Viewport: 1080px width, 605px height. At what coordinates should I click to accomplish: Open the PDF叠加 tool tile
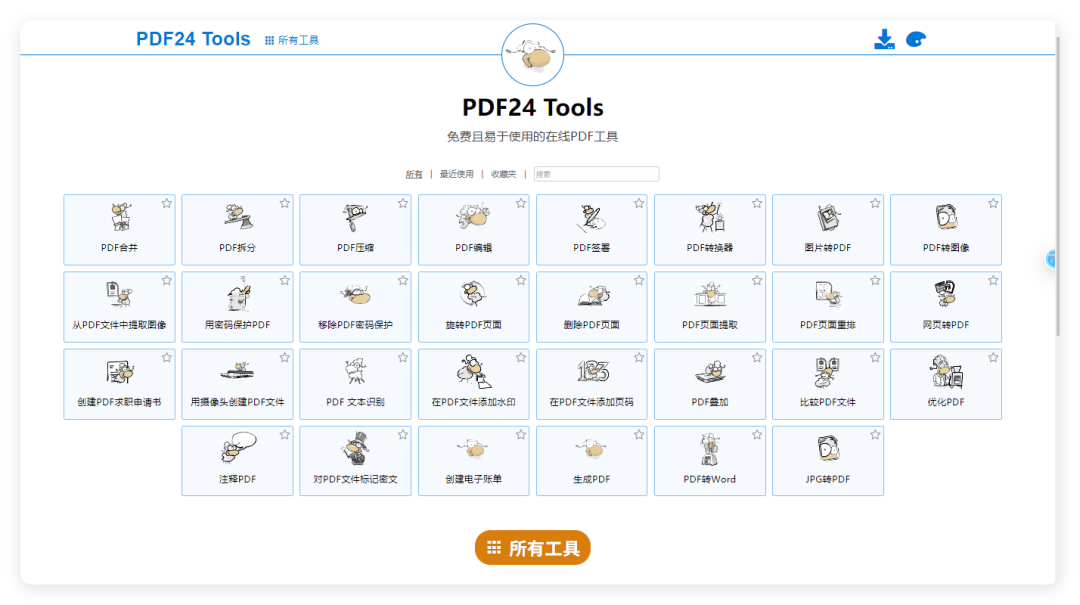(x=709, y=384)
